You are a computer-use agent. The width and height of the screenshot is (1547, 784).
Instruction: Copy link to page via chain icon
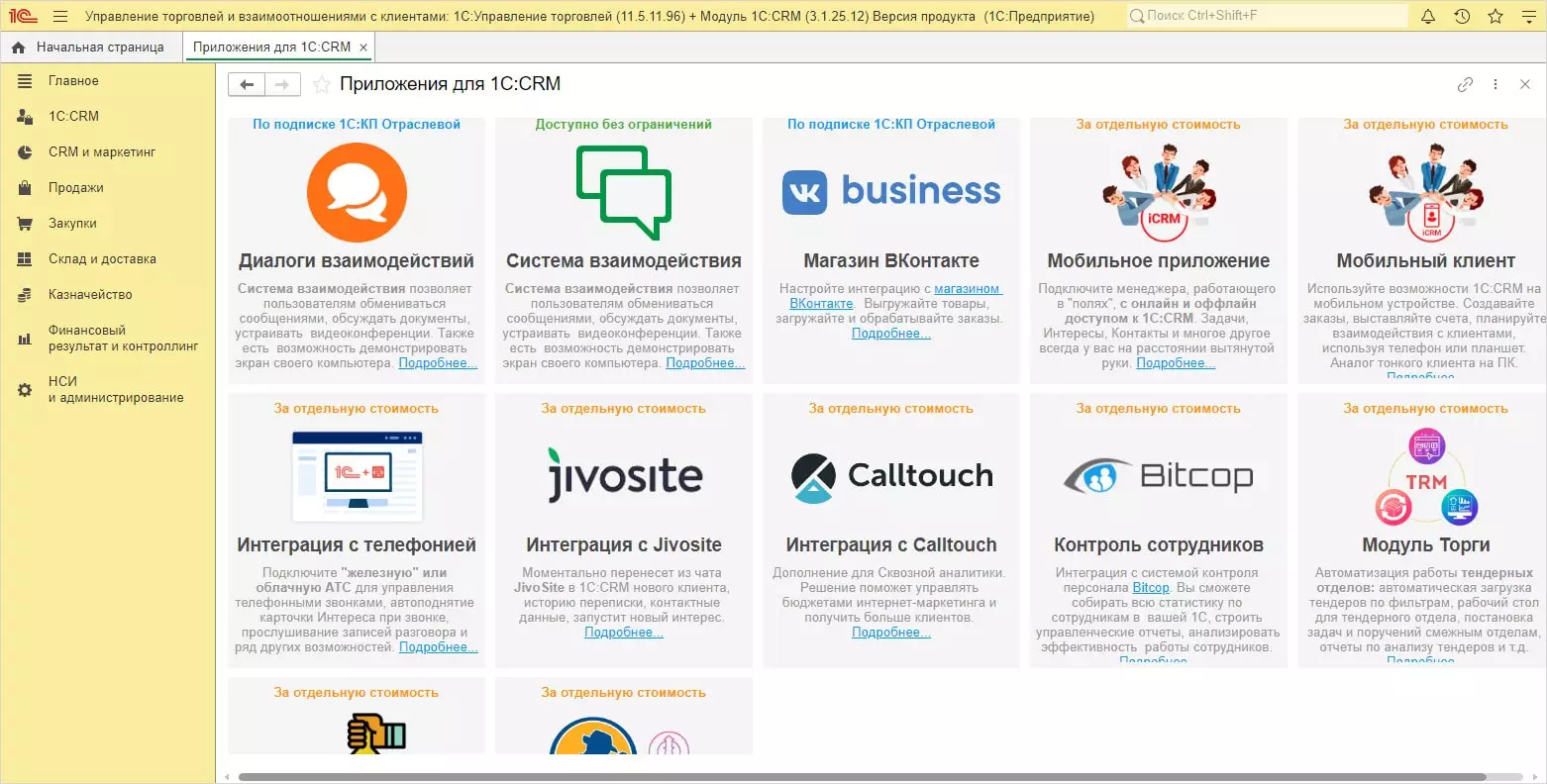(1465, 85)
